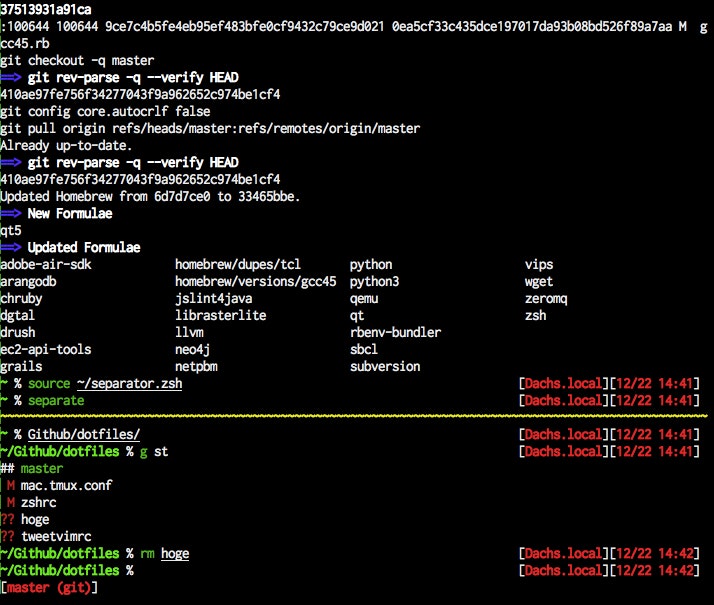Screen dimensions: 714x605
Task: Click qemu in the formula list
Action: coord(364,299)
